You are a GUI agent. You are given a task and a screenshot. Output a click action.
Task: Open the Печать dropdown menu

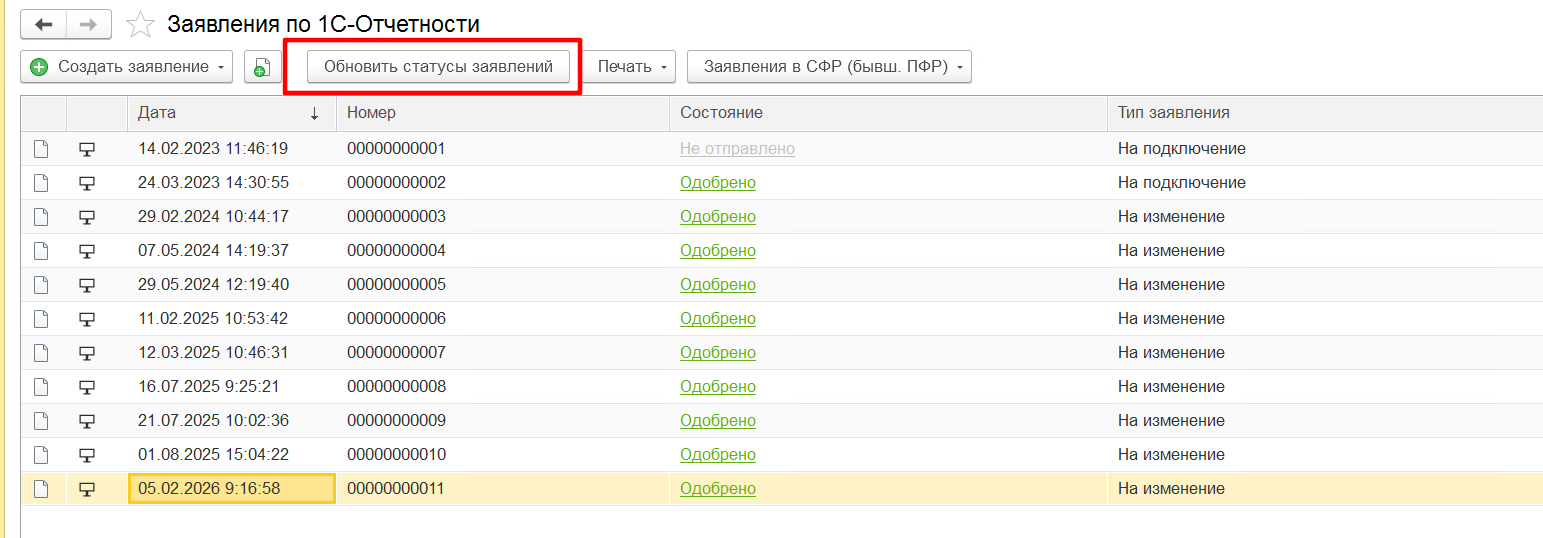coord(630,67)
